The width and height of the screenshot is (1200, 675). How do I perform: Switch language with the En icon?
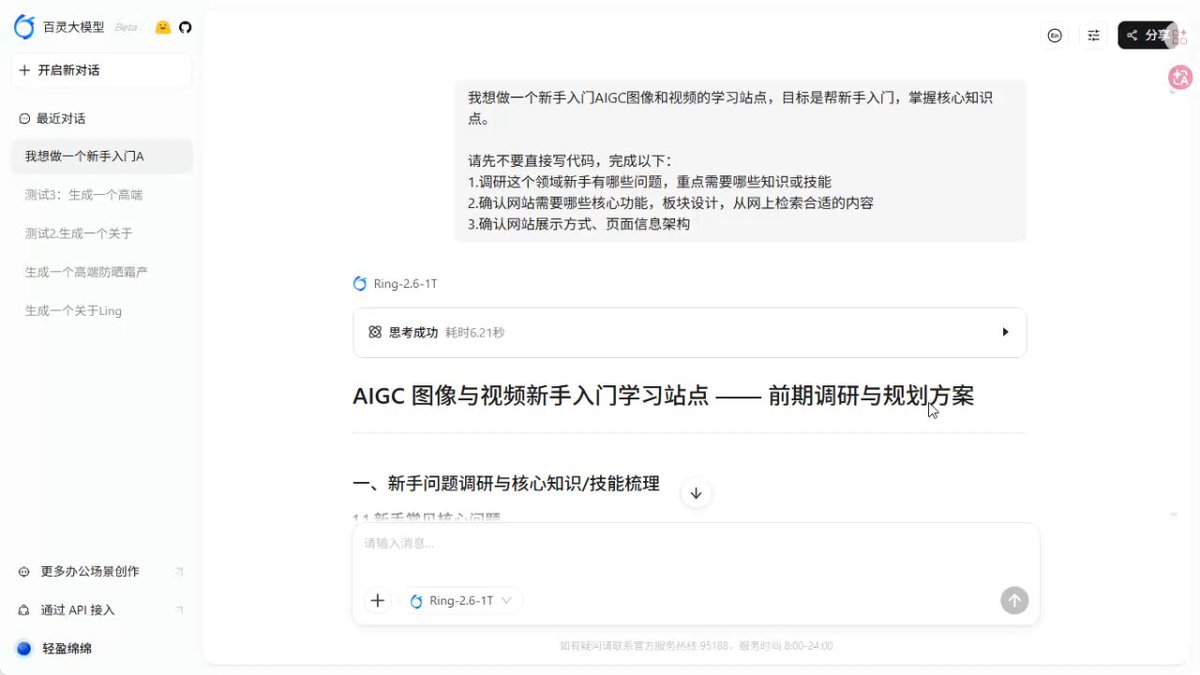click(x=1054, y=35)
